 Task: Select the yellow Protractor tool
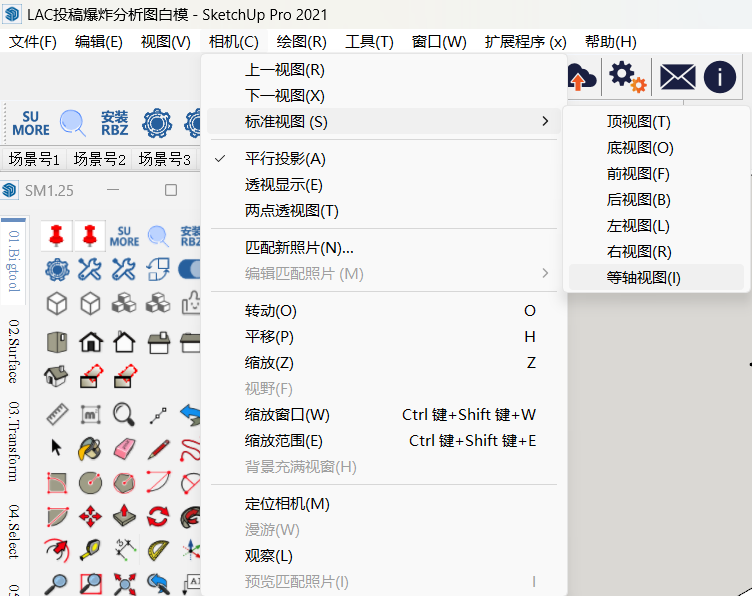[158, 550]
